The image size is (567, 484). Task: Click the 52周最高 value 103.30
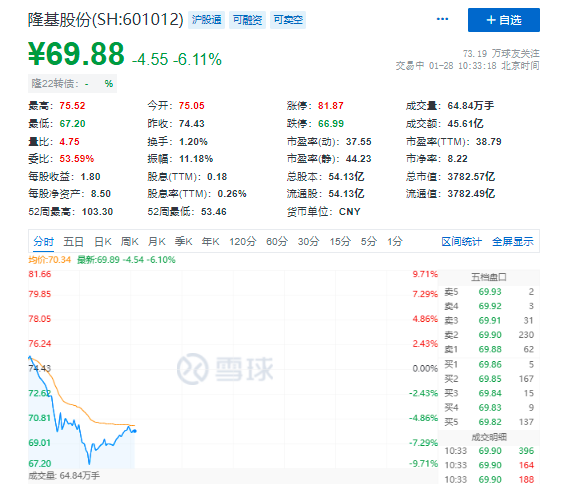click(97, 212)
